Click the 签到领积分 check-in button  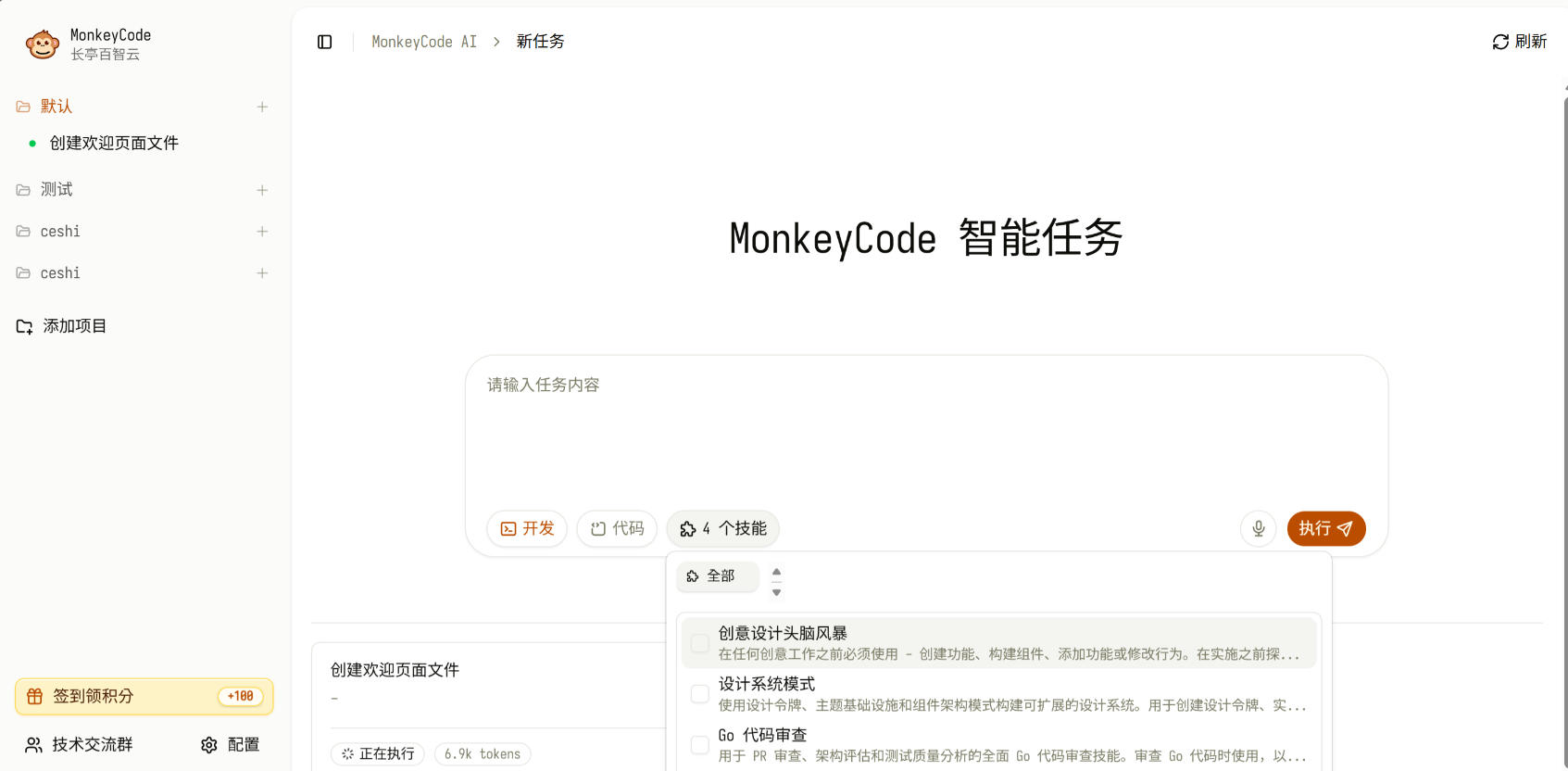coord(144,697)
